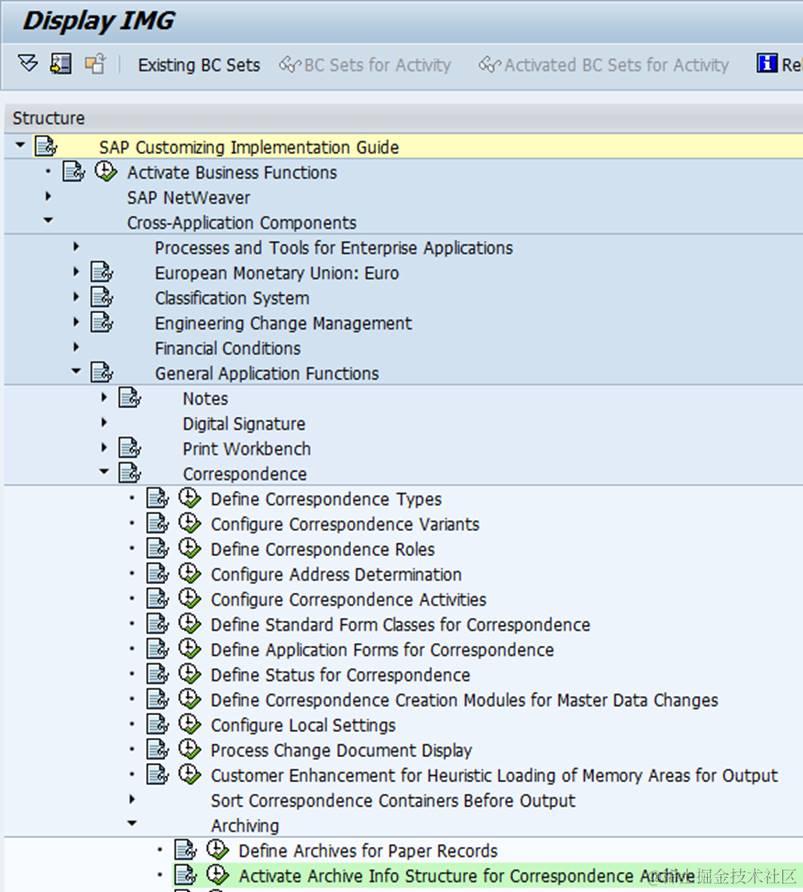Execute Define Standard Form Classes activity icon
The image size is (803, 892).
[189, 623]
